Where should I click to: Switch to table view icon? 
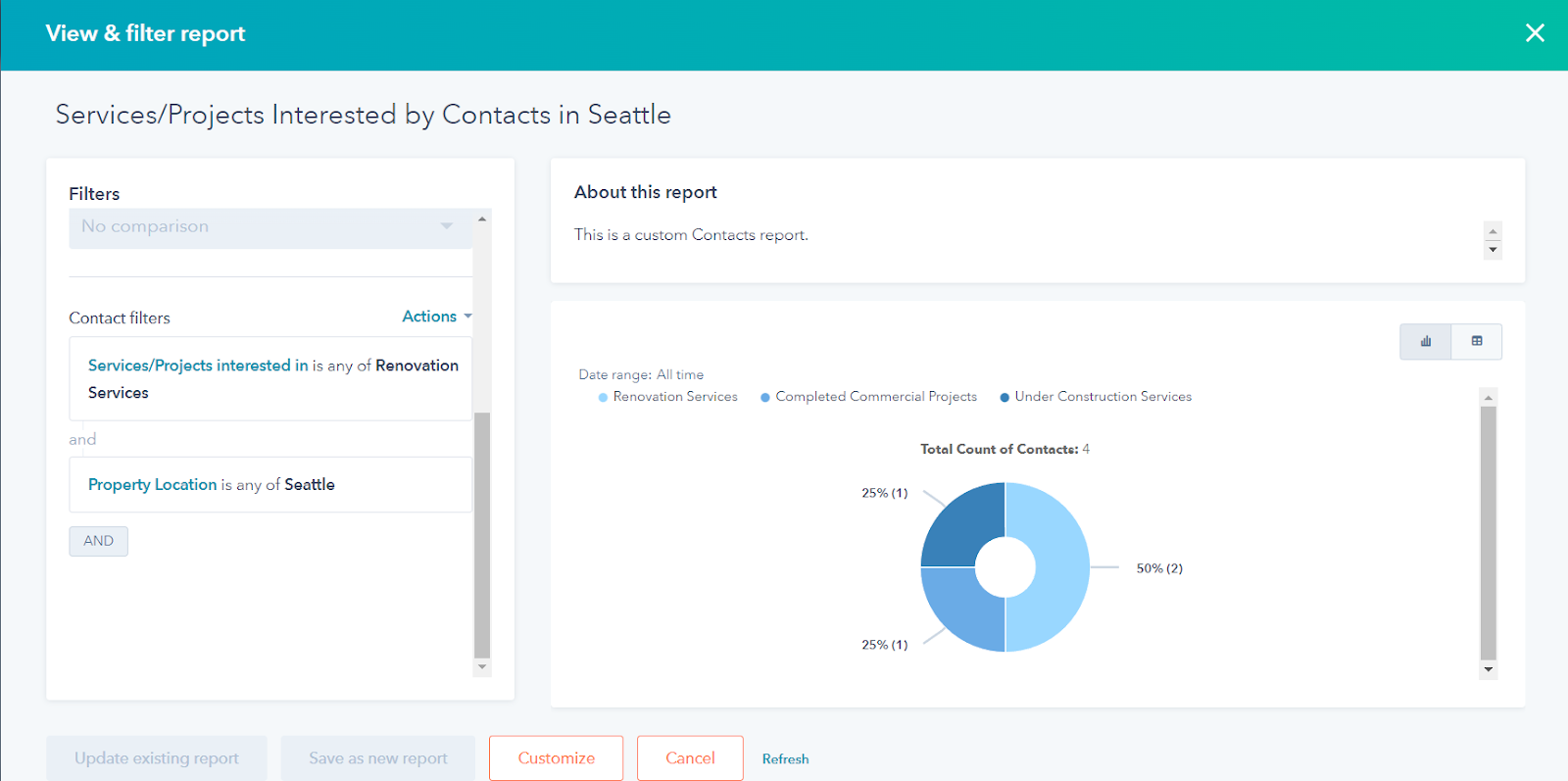click(x=1476, y=341)
